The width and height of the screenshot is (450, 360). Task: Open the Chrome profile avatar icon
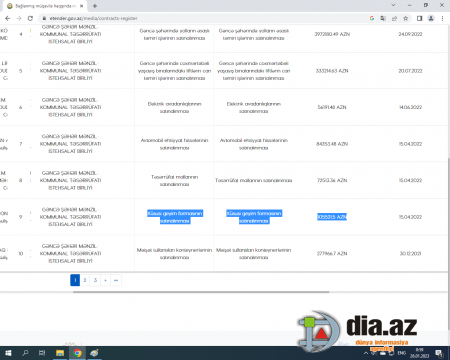coord(431,18)
